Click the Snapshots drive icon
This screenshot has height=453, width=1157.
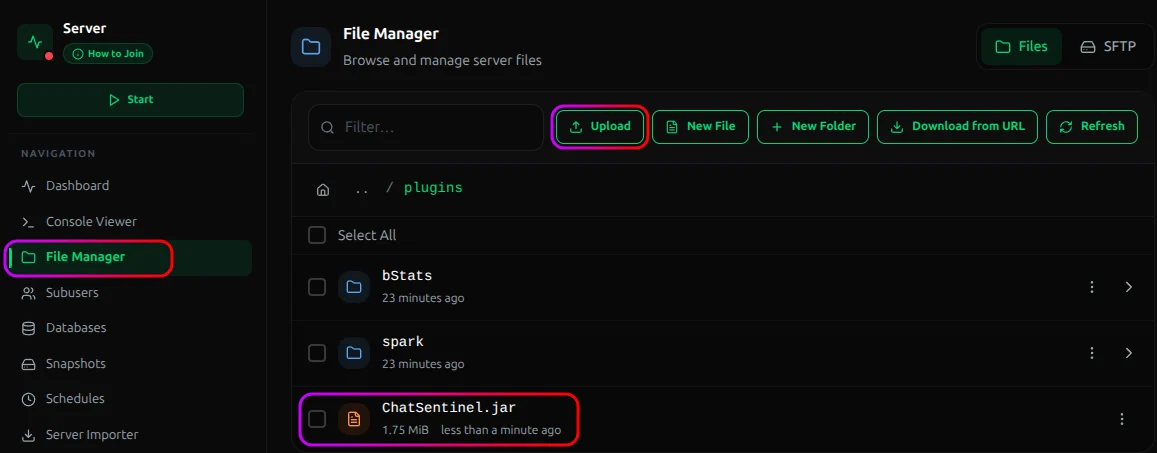point(28,364)
